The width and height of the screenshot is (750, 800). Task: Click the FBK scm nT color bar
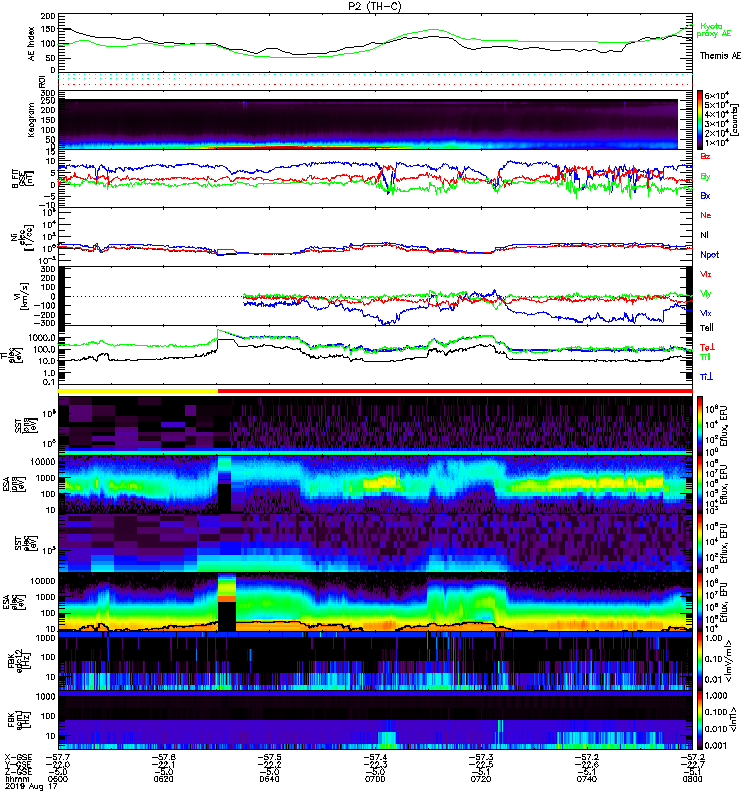pos(700,720)
